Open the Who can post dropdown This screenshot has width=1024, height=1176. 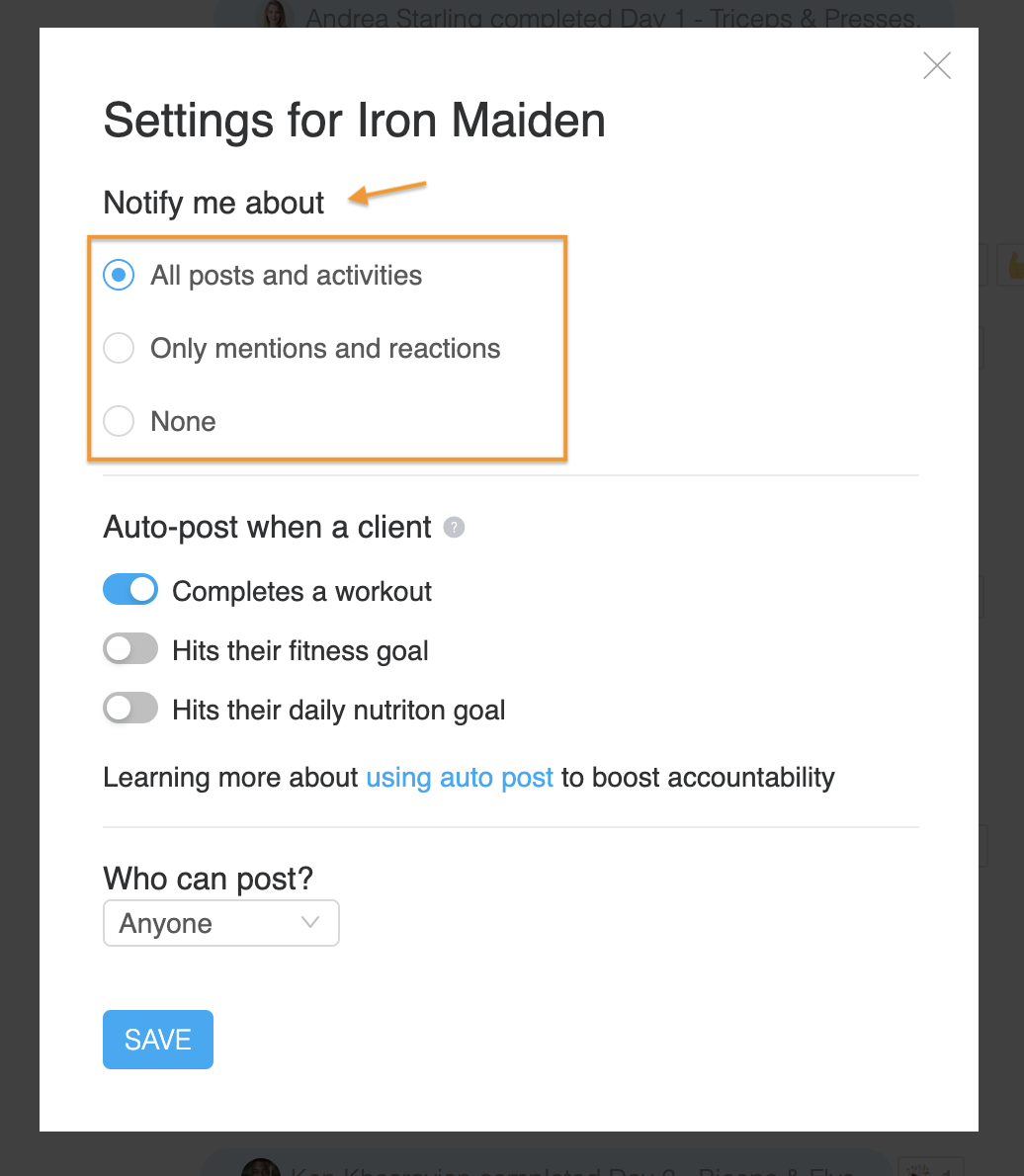(221, 923)
